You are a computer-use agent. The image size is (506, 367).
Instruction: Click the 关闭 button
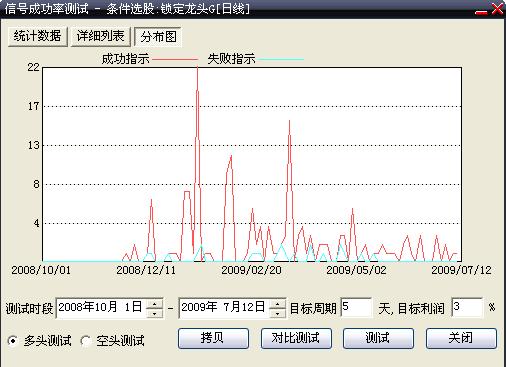click(x=461, y=338)
